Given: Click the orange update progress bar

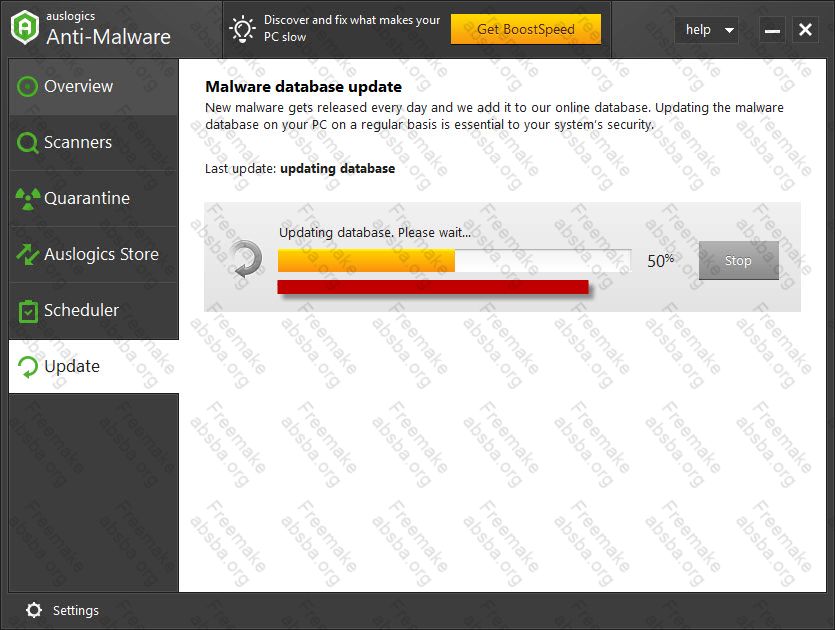Looking at the screenshot, I should (x=454, y=261).
